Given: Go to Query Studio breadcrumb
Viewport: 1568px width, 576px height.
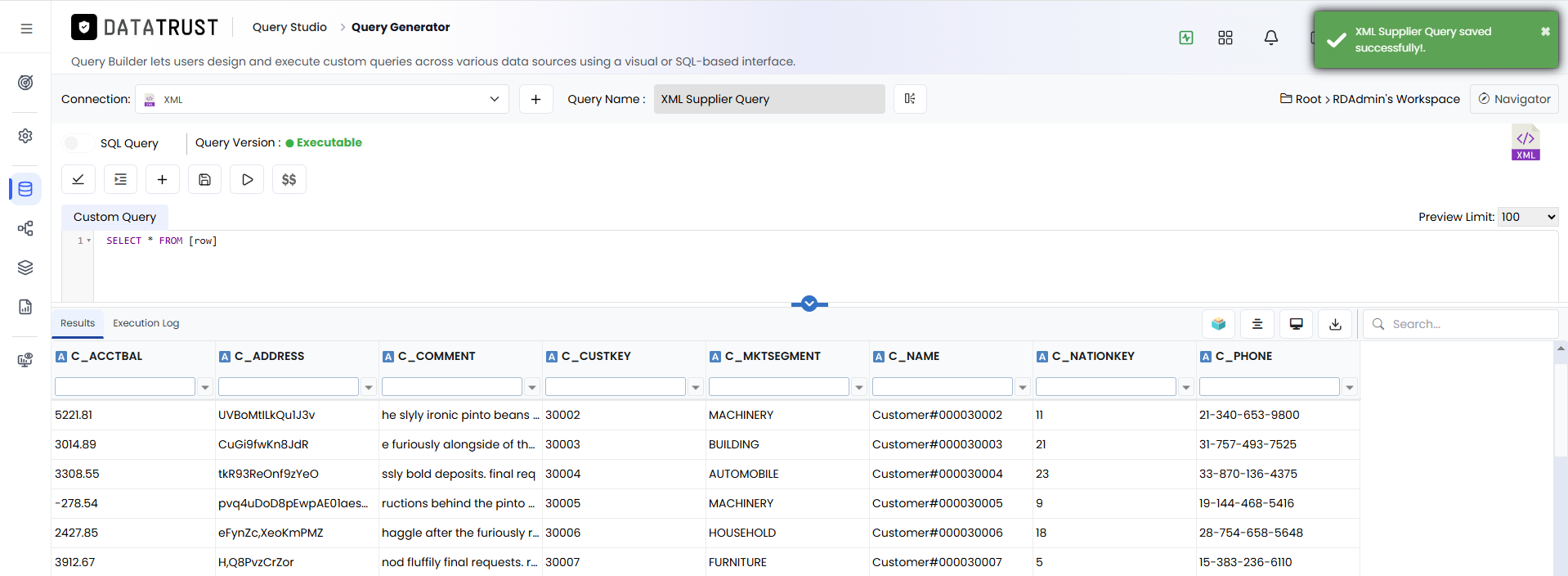Looking at the screenshot, I should click(289, 27).
